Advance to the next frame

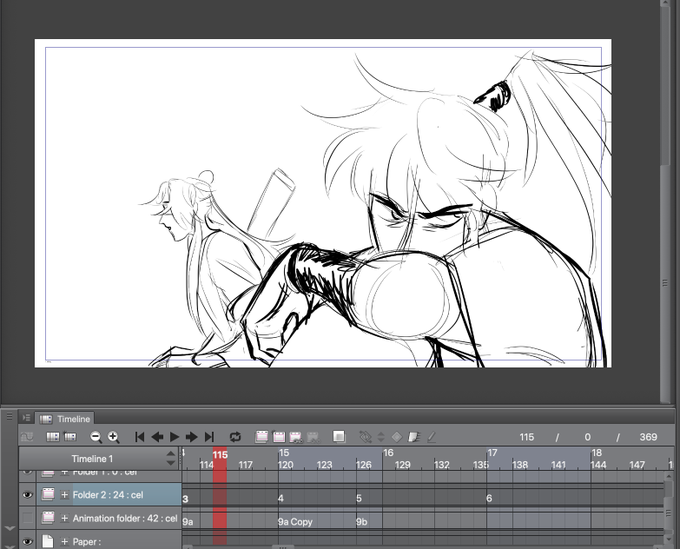191,437
